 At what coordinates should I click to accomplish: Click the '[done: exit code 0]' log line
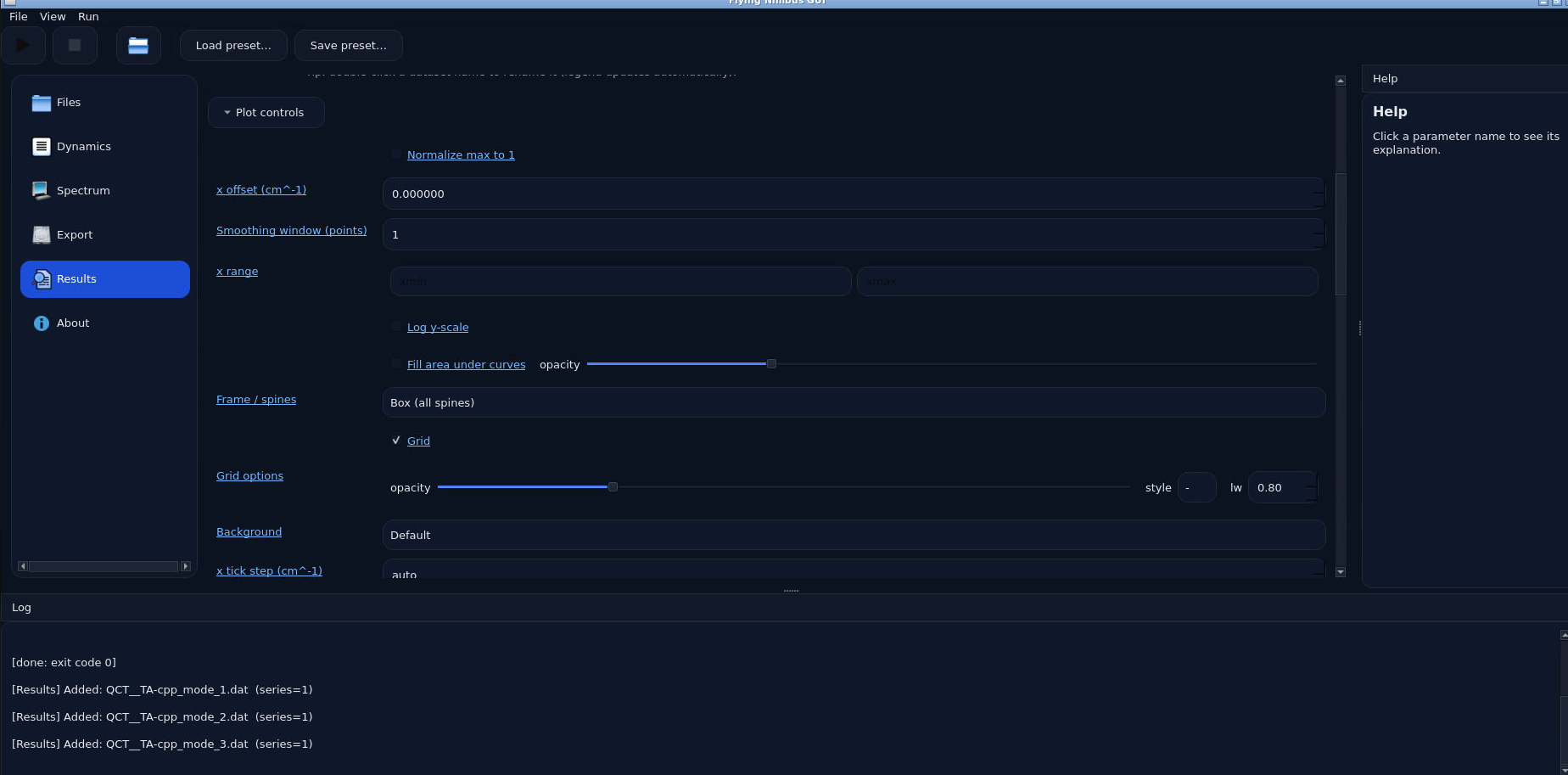click(x=64, y=662)
